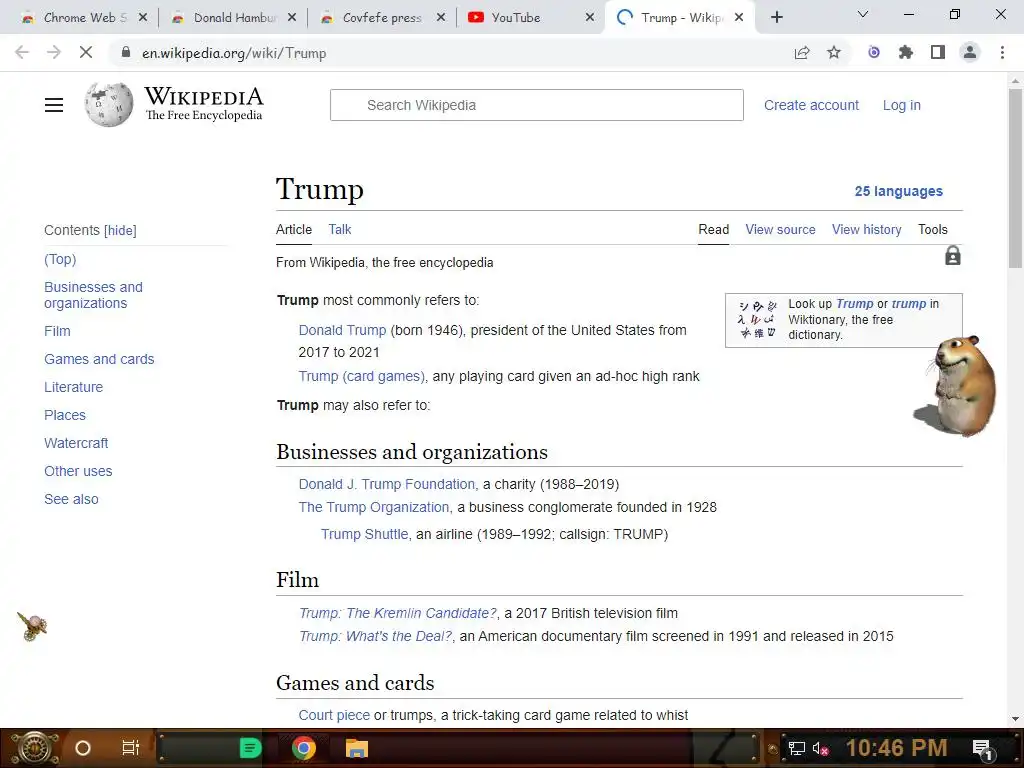Image resolution: width=1024 pixels, height=768 pixels.
Task: Bookmark this tab with the star
Action: coord(833,52)
